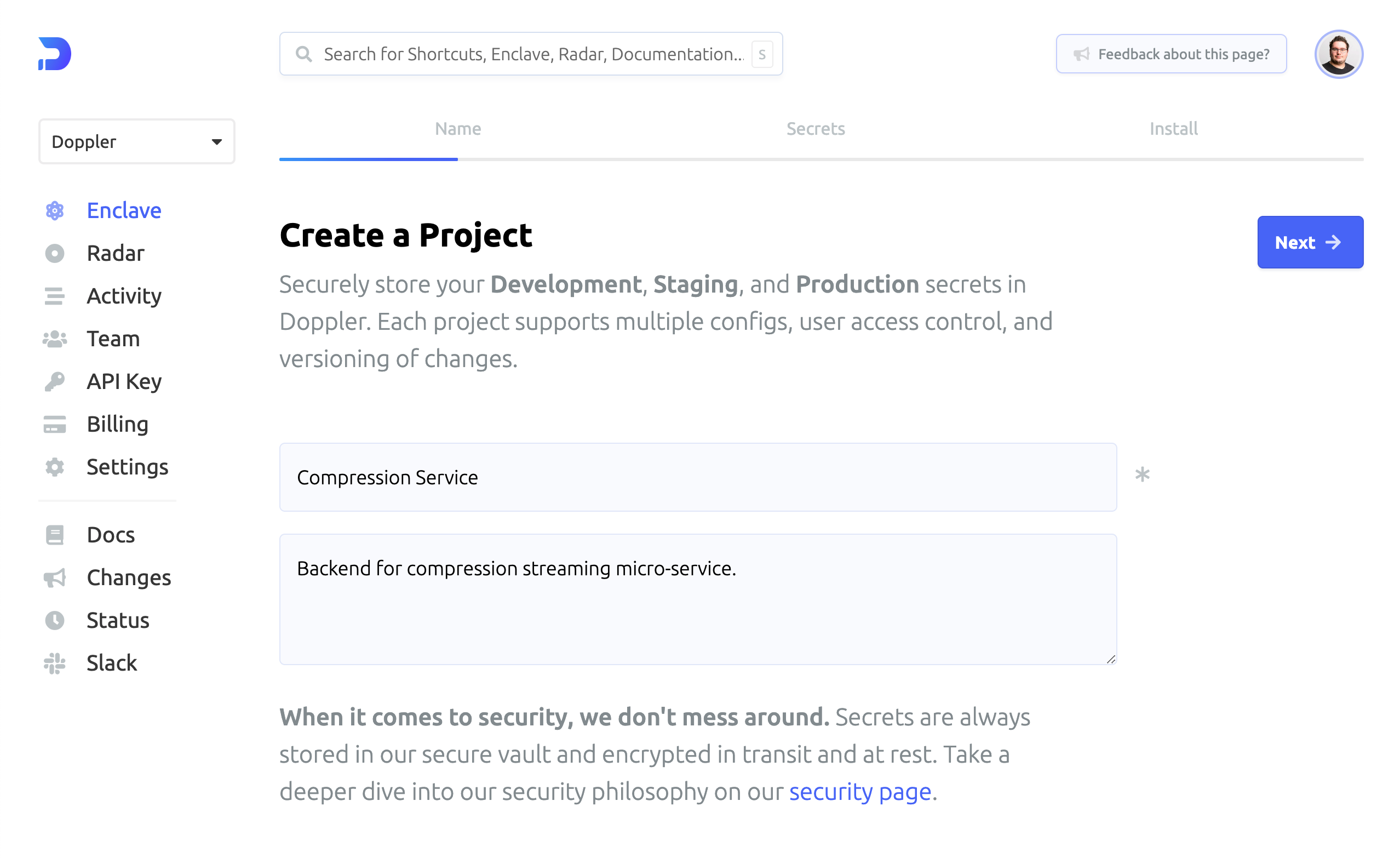Viewport: 1400px width, 858px height.
Task: Switch to the Secrets step tab
Action: 816,129
